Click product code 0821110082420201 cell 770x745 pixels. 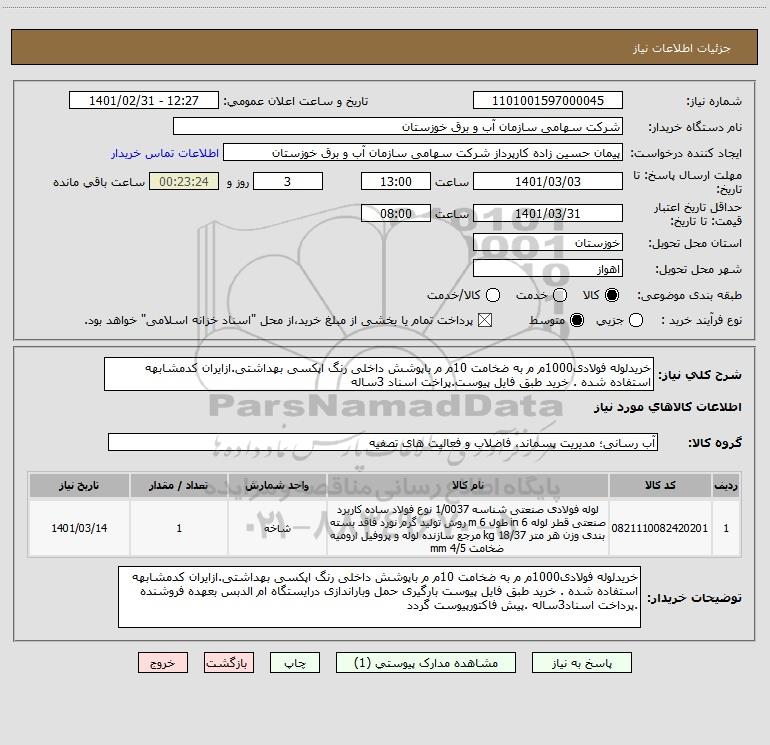pos(660,528)
